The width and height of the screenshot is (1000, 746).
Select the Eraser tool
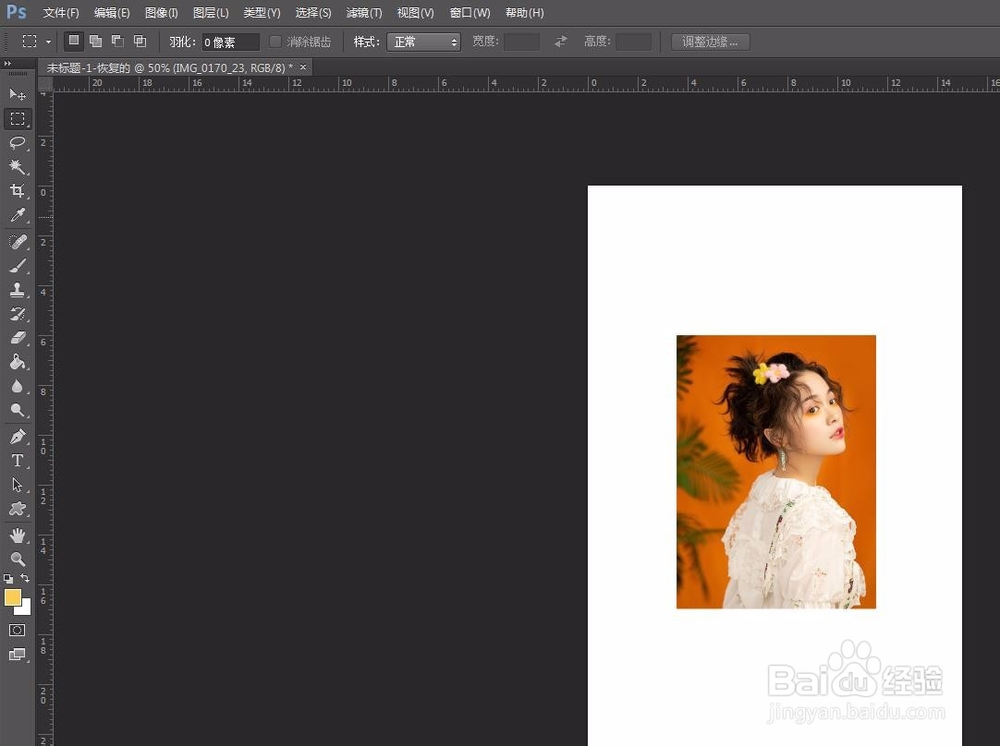17,338
